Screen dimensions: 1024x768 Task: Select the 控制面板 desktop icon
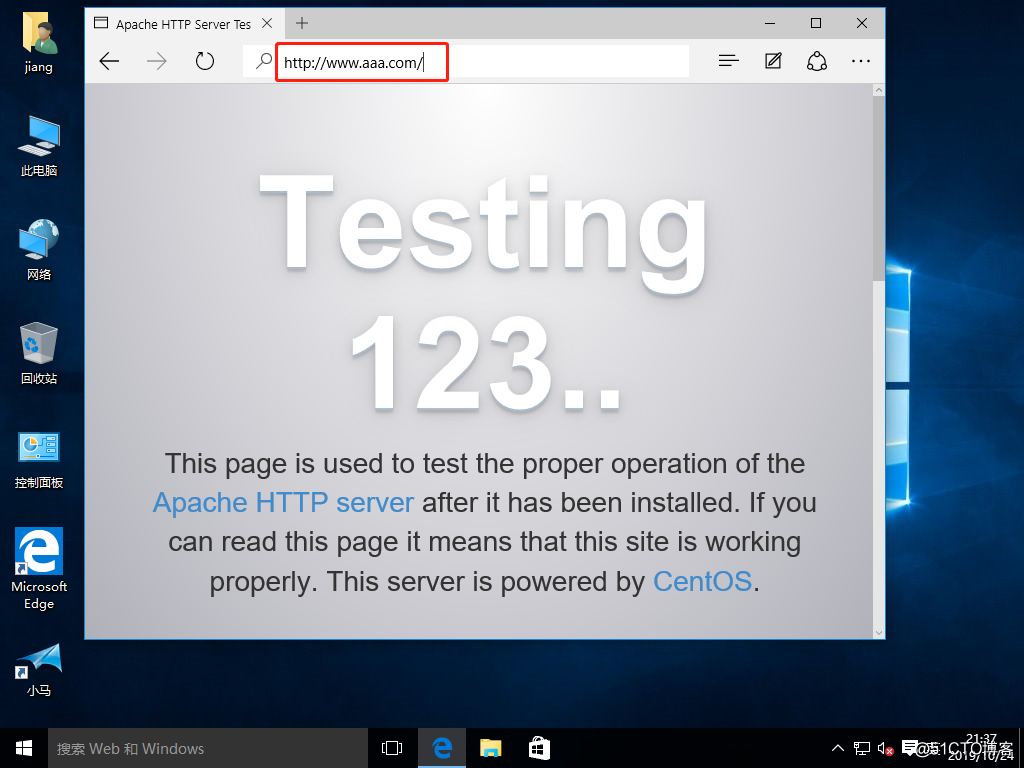[39, 460]
